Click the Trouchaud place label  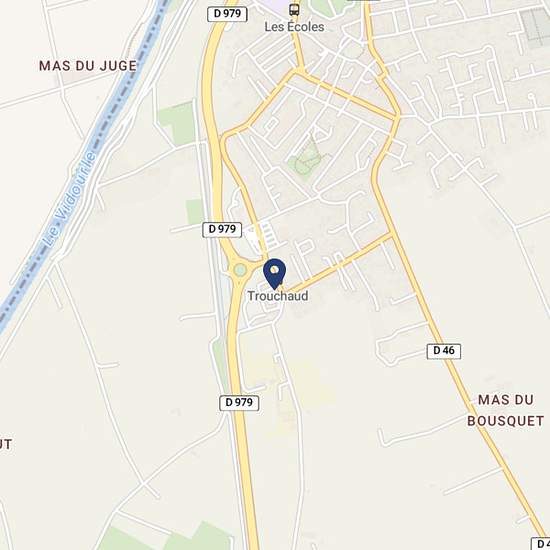[278, 296]
